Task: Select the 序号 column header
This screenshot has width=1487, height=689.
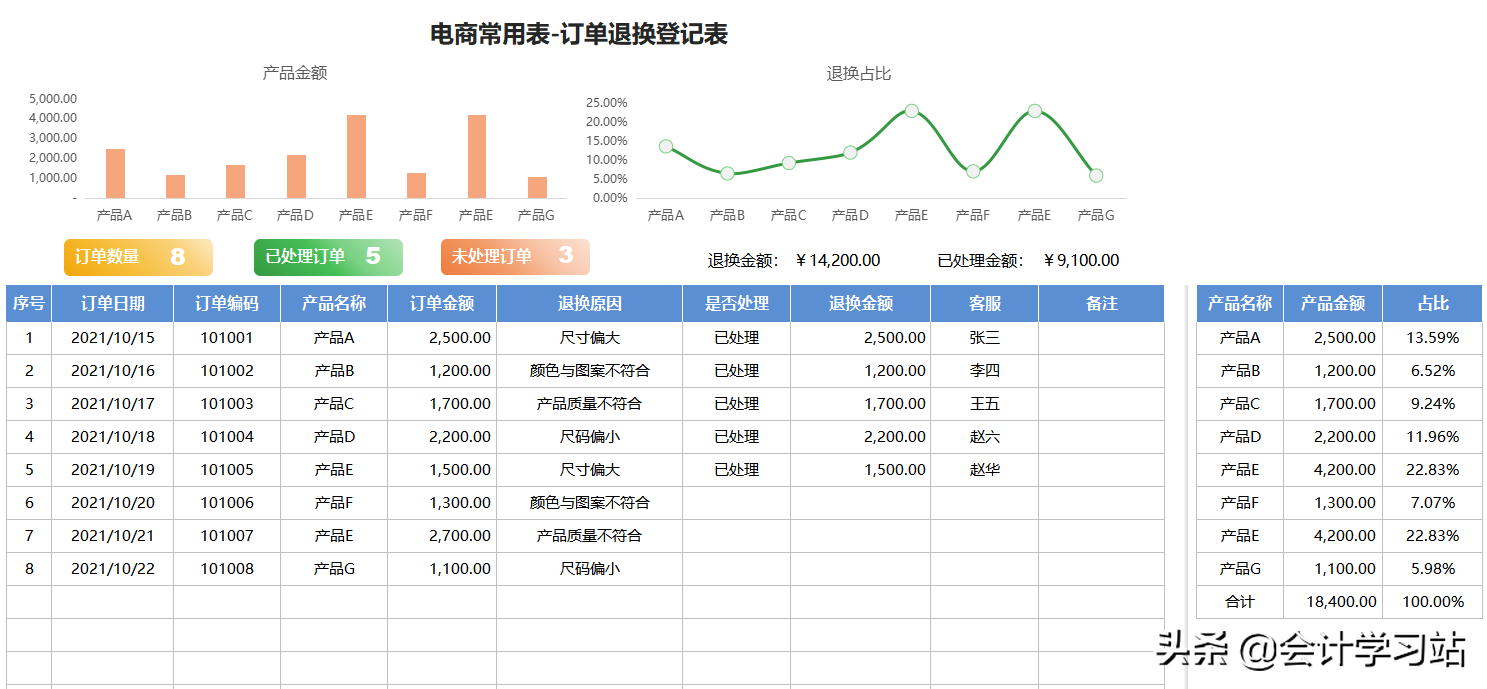Action: pos(29,303)
